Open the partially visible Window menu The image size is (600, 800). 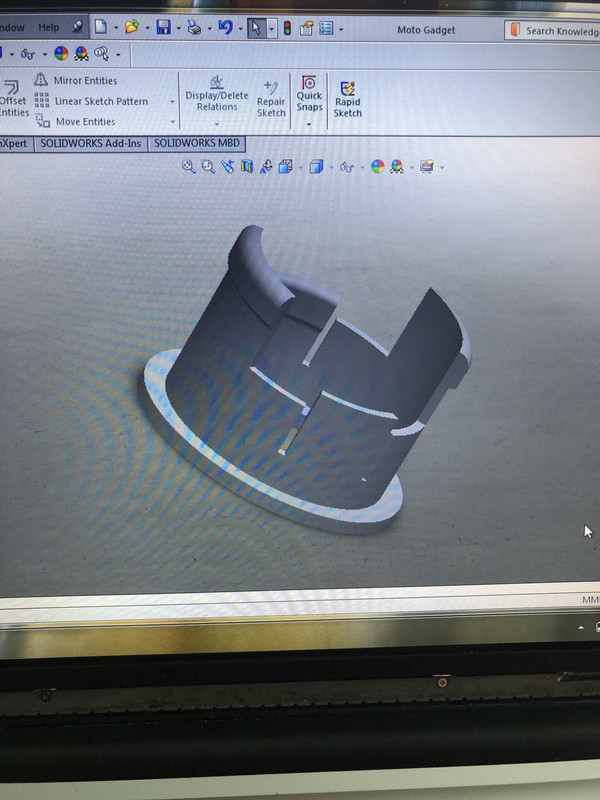click(12, 28)
